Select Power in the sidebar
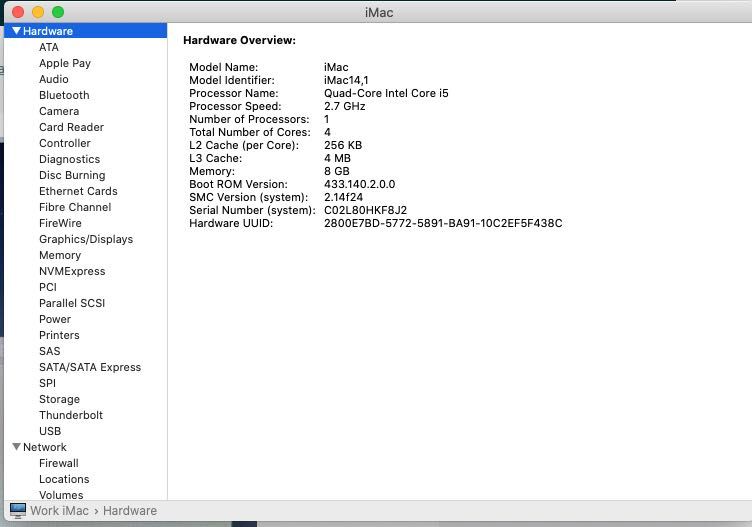This screenshot has width=752, height=527. click(55, 319)
